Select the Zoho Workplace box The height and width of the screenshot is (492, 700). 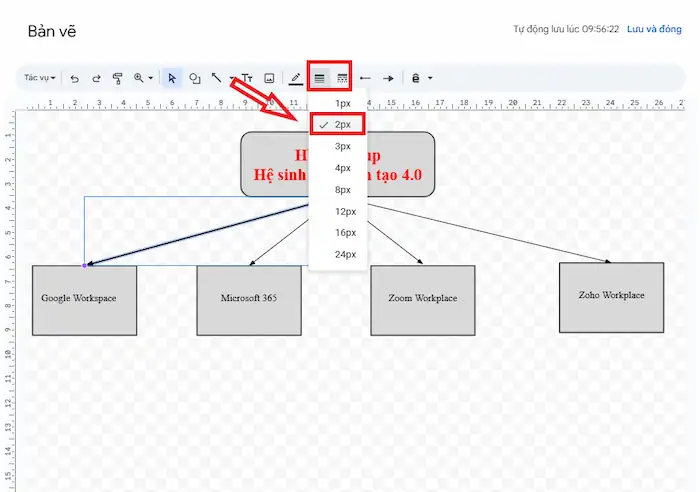tap(612, 297)
